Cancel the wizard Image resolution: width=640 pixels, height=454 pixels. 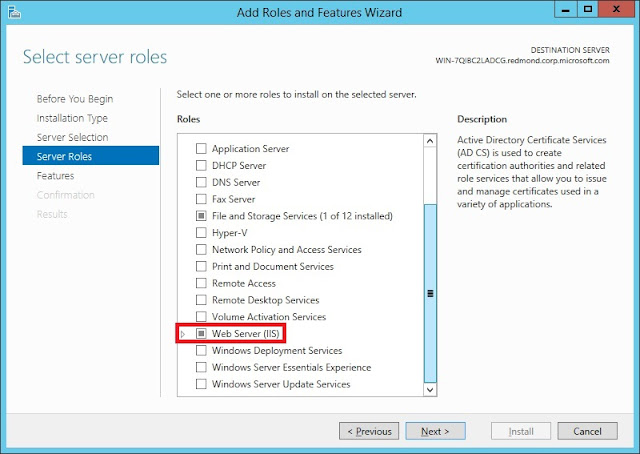(580, 431)
